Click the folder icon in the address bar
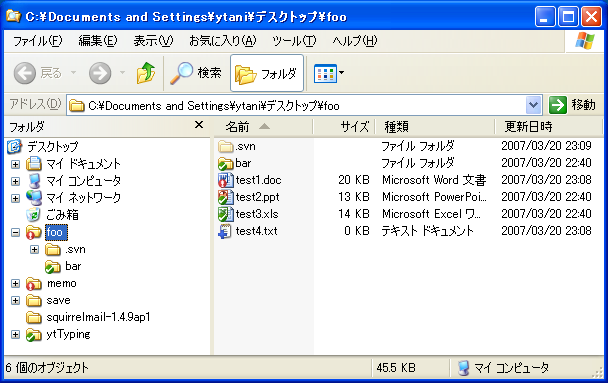Screen dimensions: 608x383 click(77, 105)
